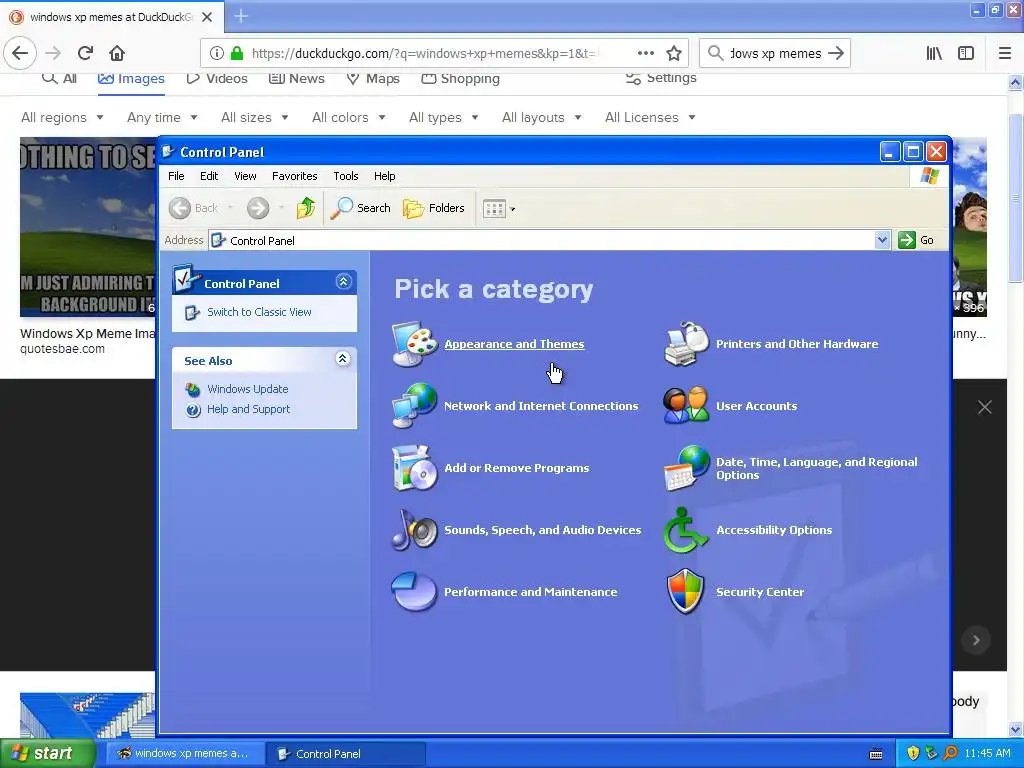Click the Back button in Control Panel
The height and width of the screenshot is (768, 1024).
194,208
